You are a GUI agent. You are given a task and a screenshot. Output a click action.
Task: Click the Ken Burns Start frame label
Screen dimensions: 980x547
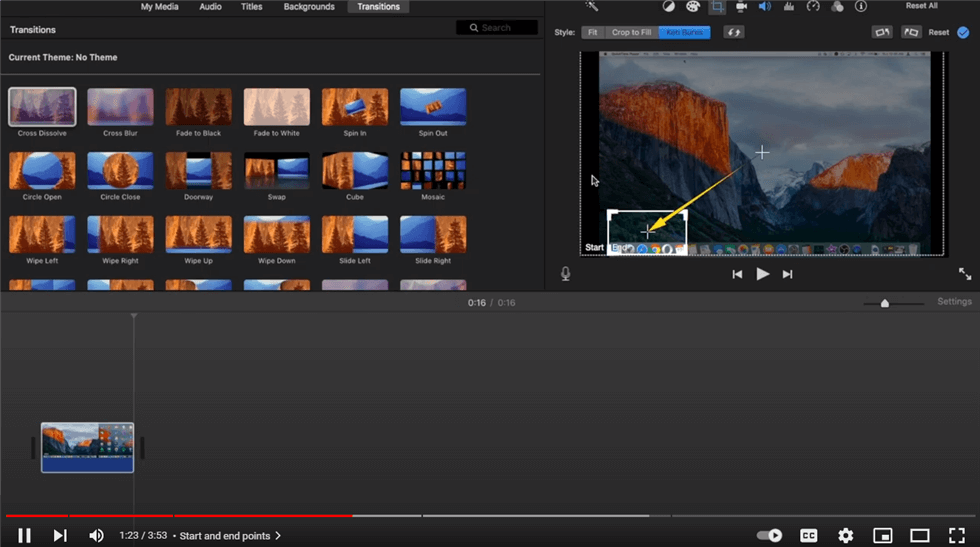click(x=594, y=248)
